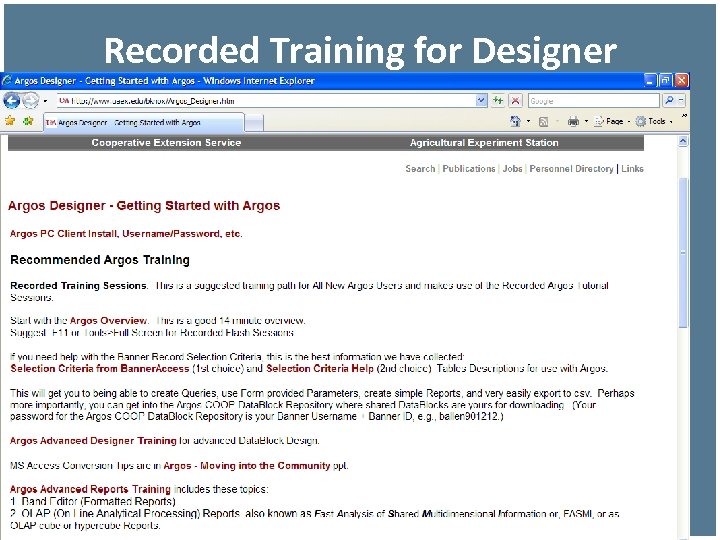Open the search provider options dropdown

tap(681, 100)
